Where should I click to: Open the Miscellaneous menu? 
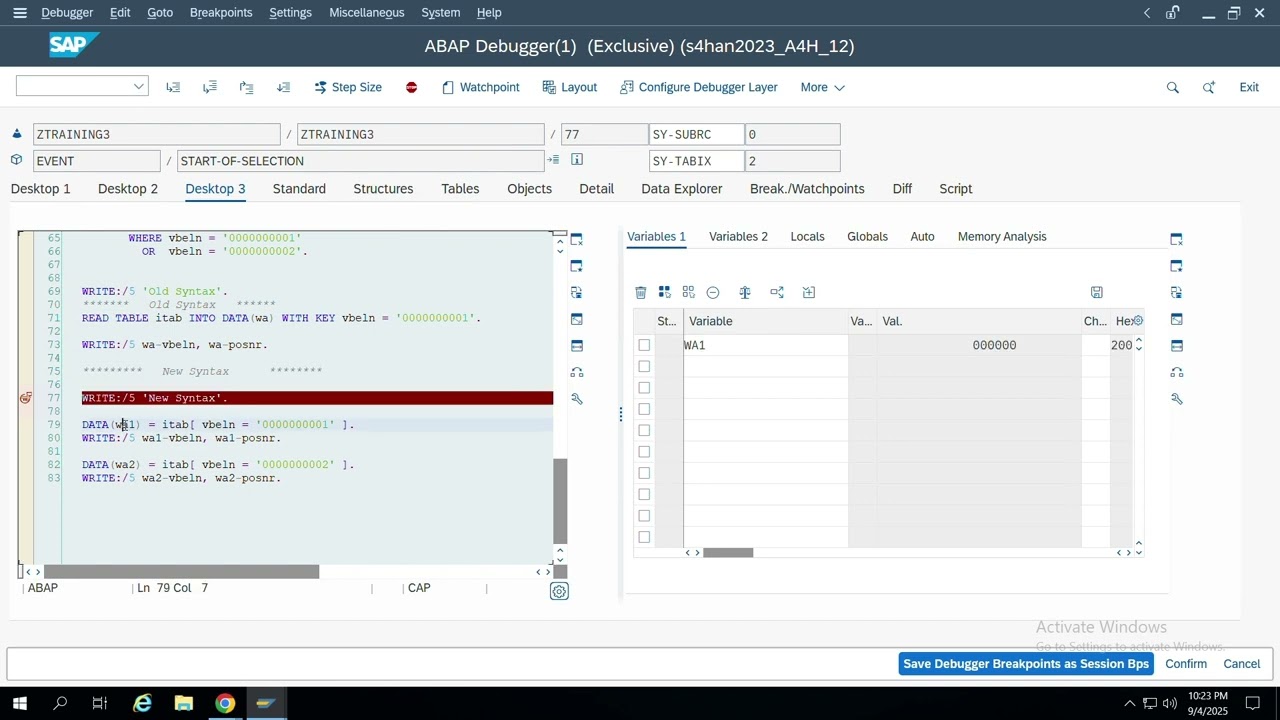pos(367,13)
